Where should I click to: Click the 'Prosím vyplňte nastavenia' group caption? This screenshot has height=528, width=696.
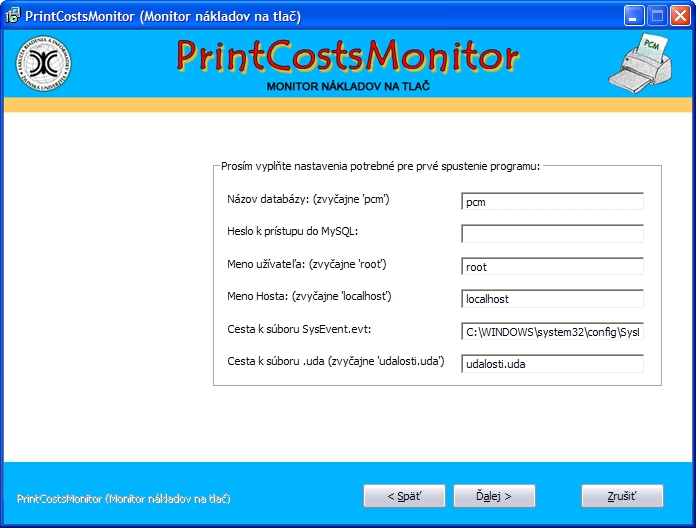[x=380, y=166]
